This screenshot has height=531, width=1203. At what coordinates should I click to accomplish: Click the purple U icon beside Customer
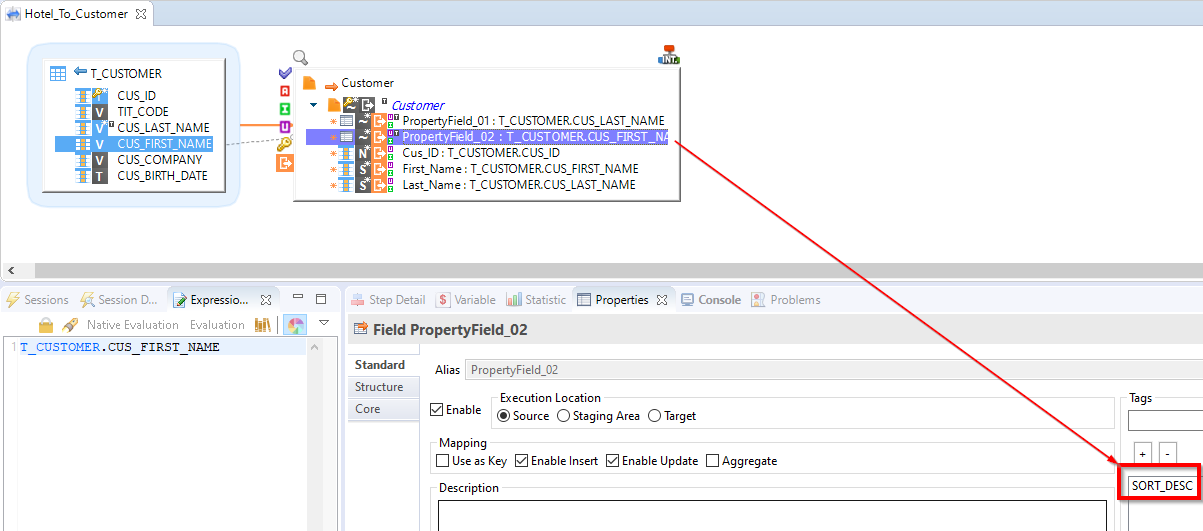285,127
